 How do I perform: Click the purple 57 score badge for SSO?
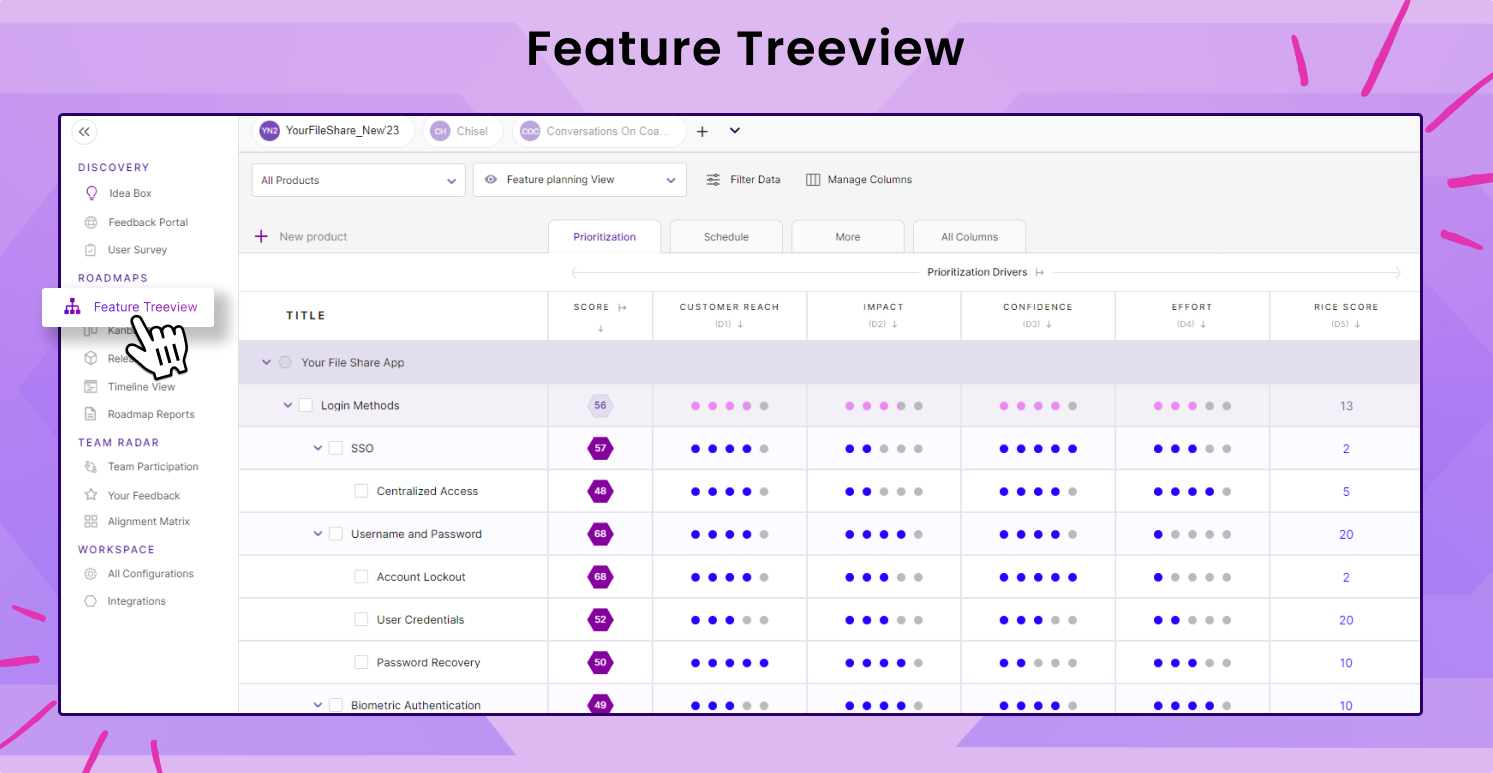600,448
